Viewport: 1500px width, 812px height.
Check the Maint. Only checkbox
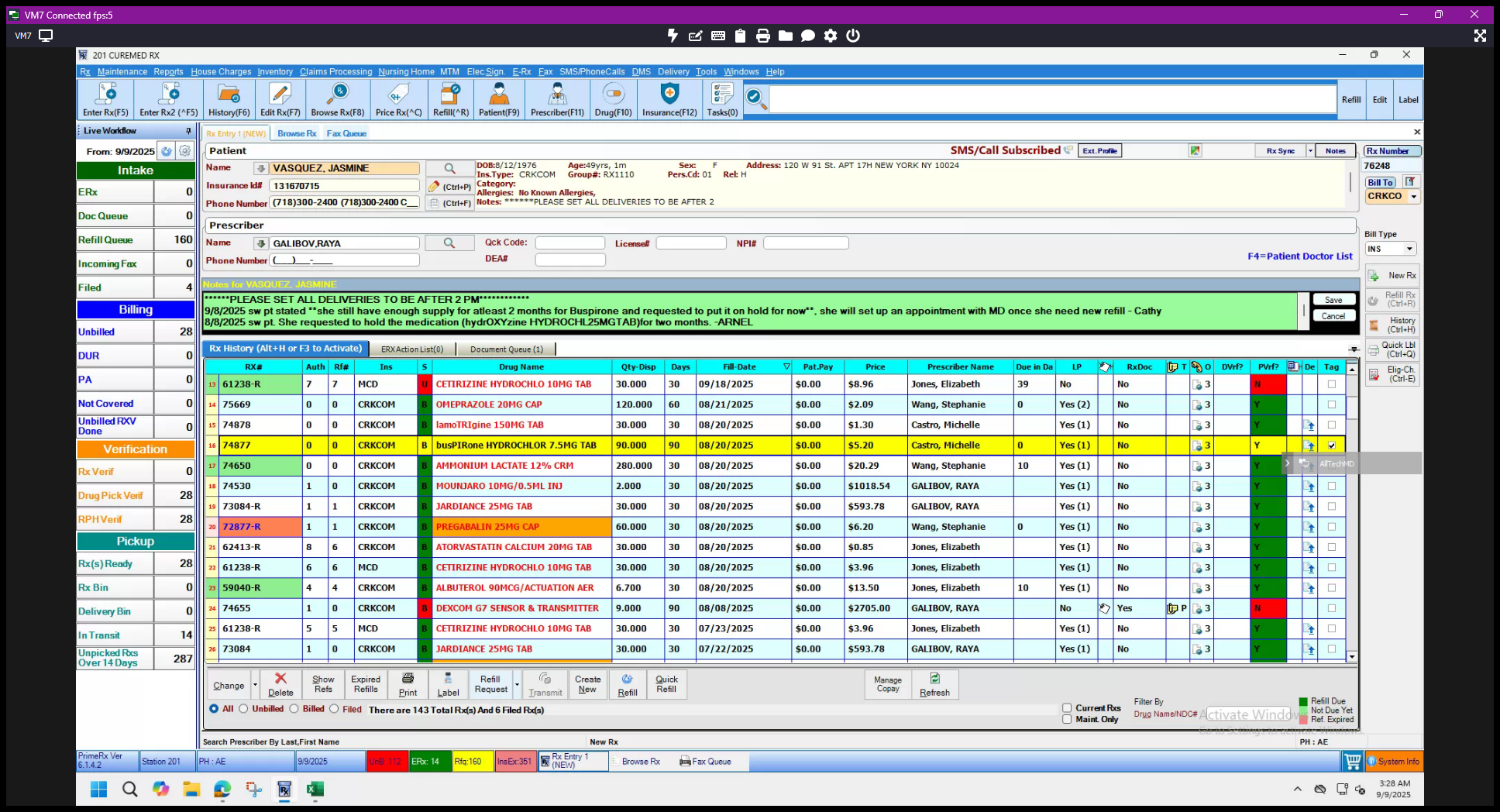tap(1067, 719)
